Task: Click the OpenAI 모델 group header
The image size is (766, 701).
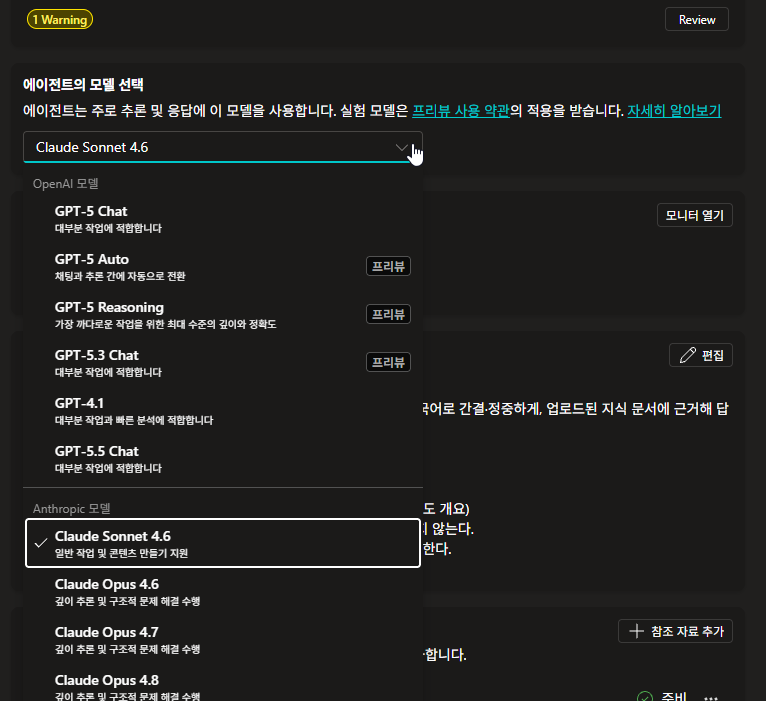Action: tap(65, 184)
